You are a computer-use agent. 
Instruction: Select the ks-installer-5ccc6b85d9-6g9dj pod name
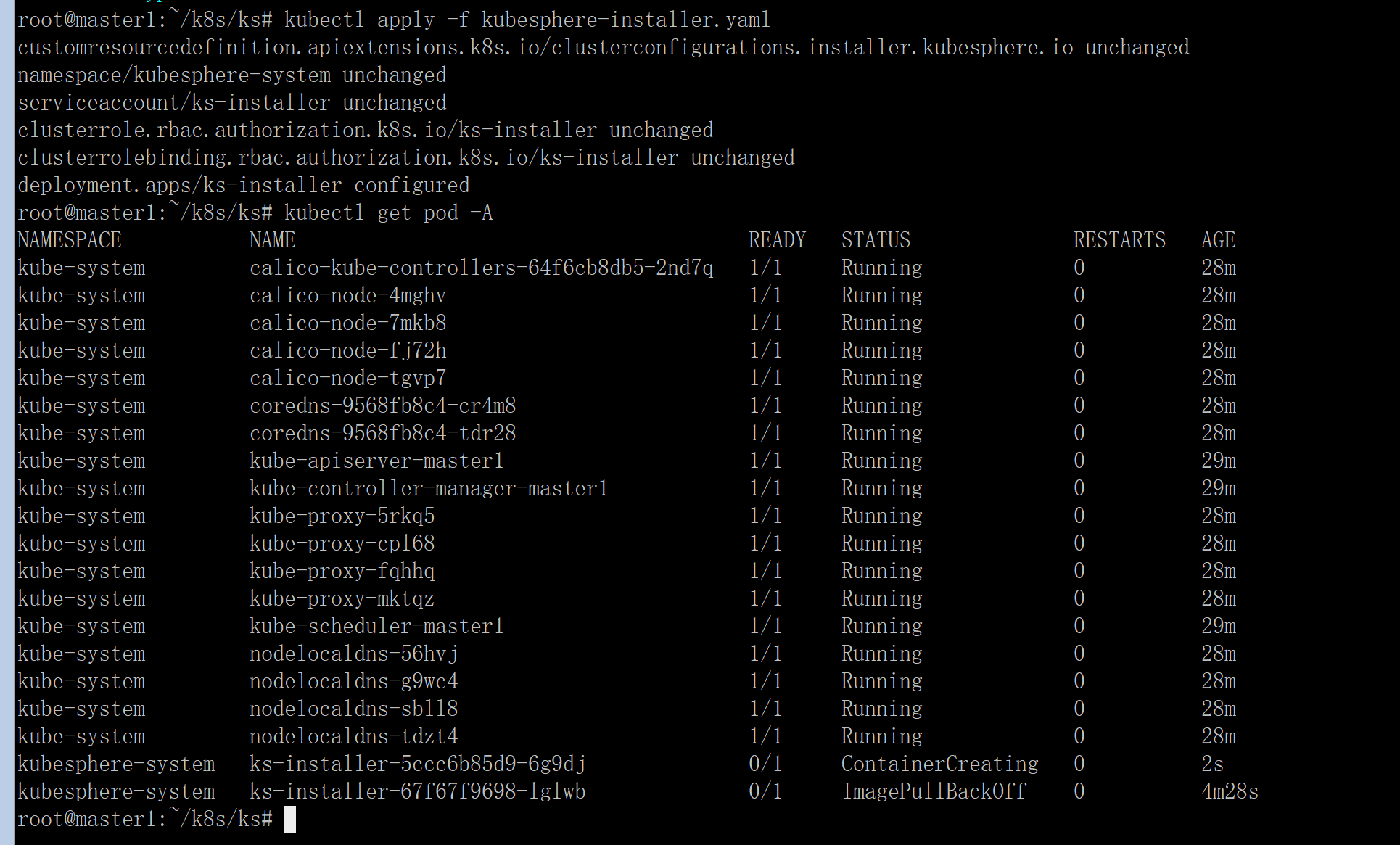[x=418, y=764]
